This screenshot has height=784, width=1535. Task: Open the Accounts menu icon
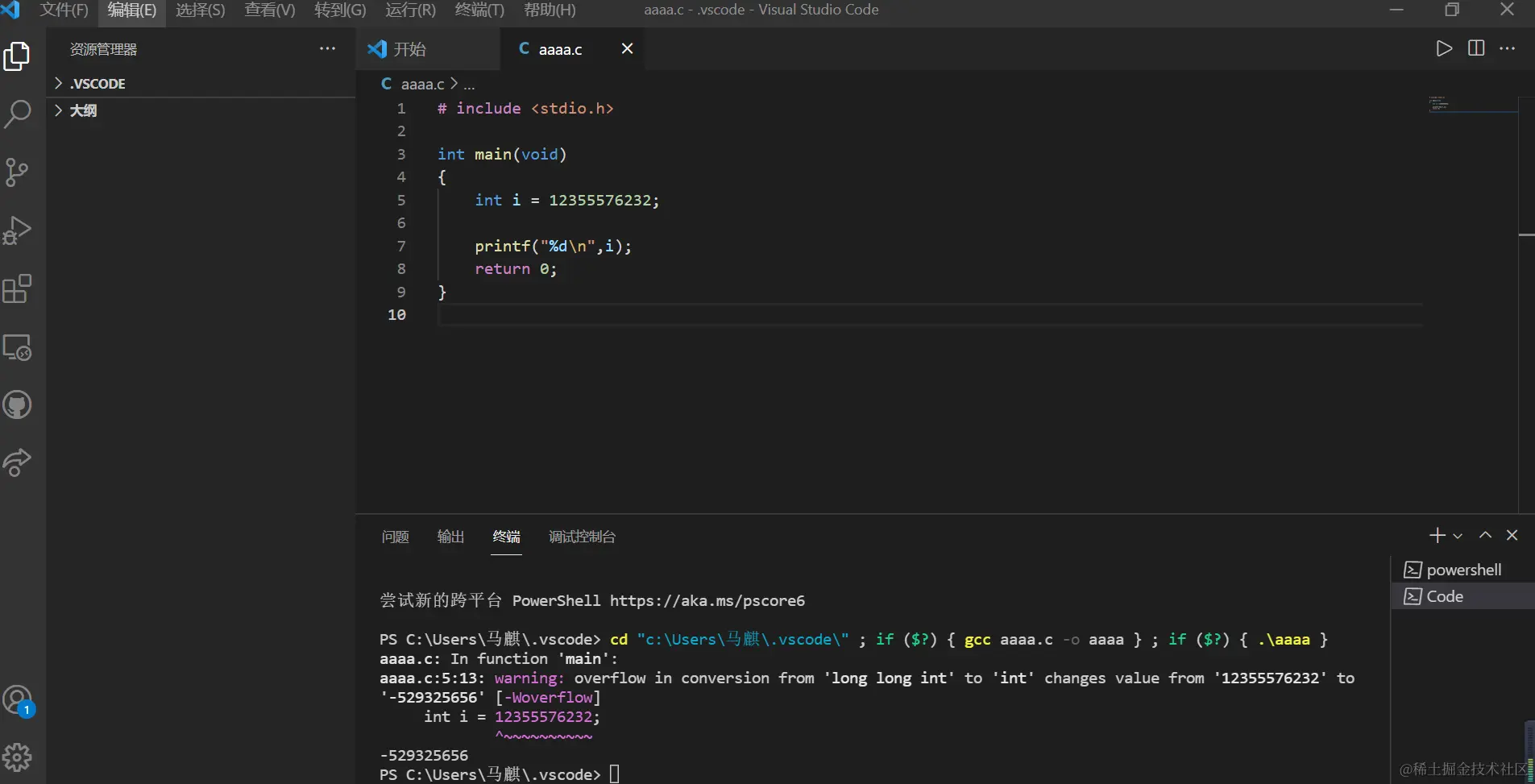point(17,700)
